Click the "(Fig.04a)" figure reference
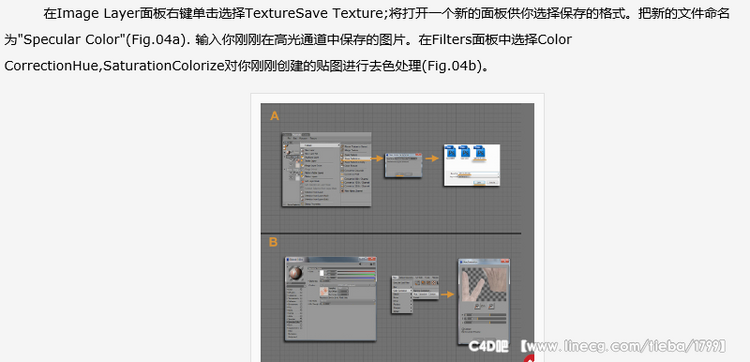The height and width of the screenshot is (362, 750). [x=155, y=40]
